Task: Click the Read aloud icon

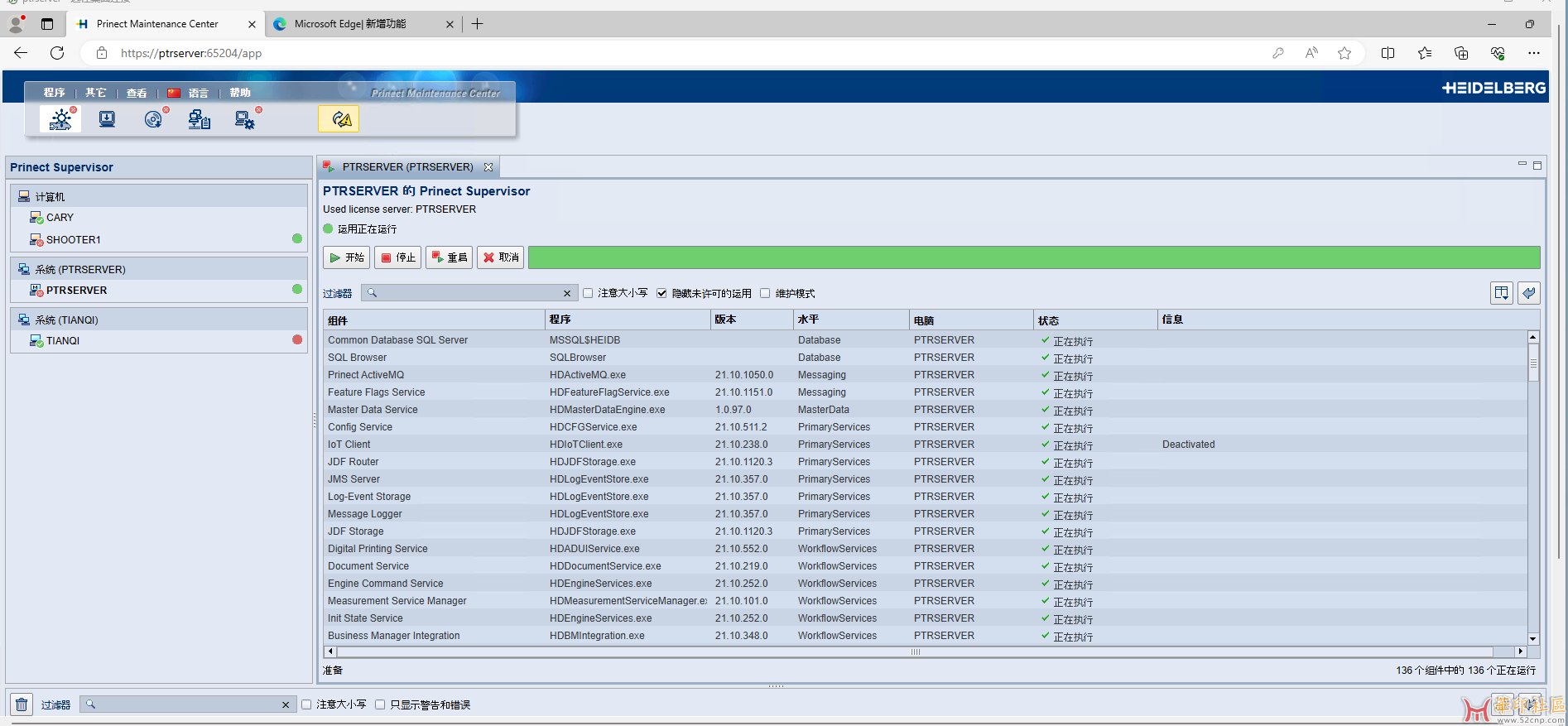Action: click(x=1311, y=53)
